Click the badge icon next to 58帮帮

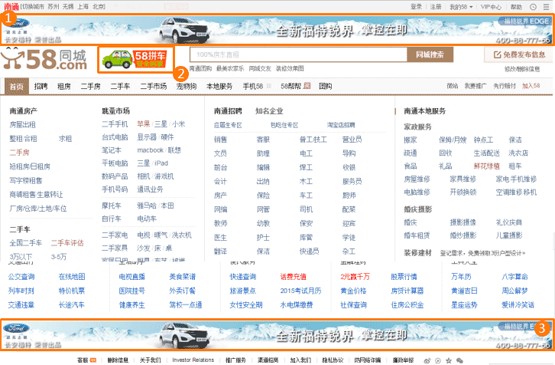[307, 86]
